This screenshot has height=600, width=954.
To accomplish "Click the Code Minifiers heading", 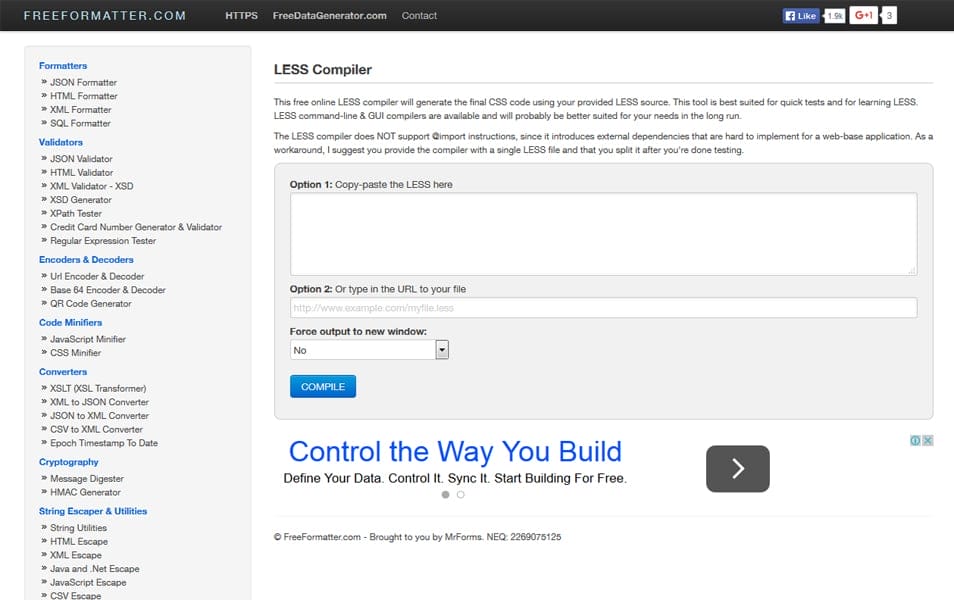I will (71, 323).
